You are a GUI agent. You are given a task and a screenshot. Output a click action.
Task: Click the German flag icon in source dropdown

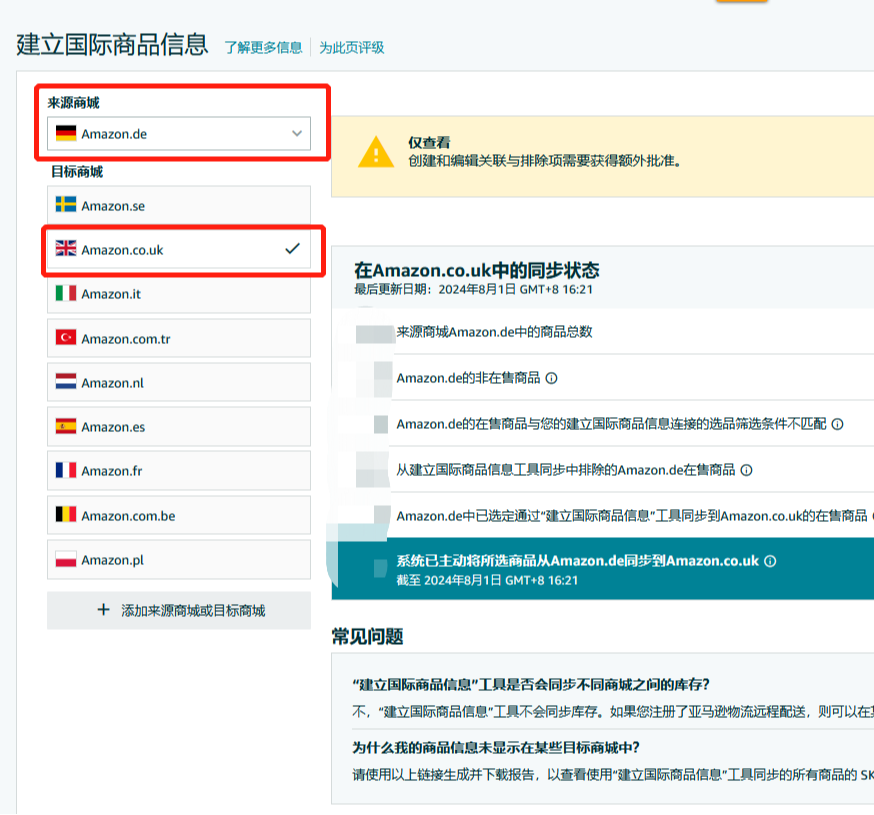[x=66, y=134]
